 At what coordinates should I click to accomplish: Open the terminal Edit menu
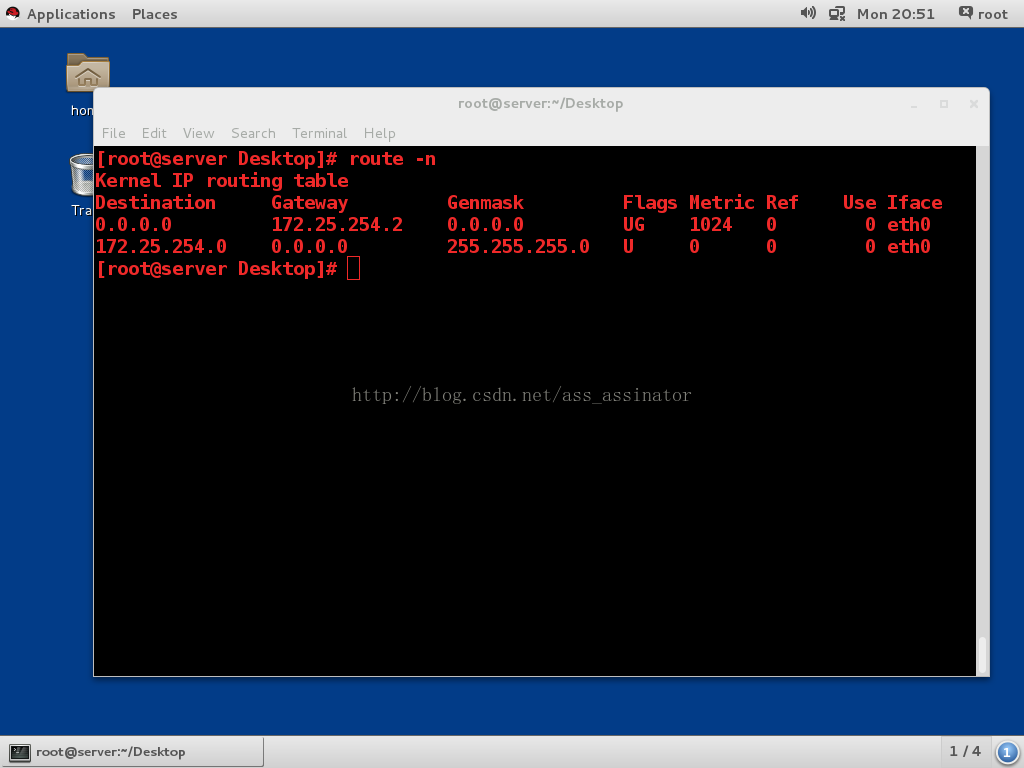(x=154, y=133)
